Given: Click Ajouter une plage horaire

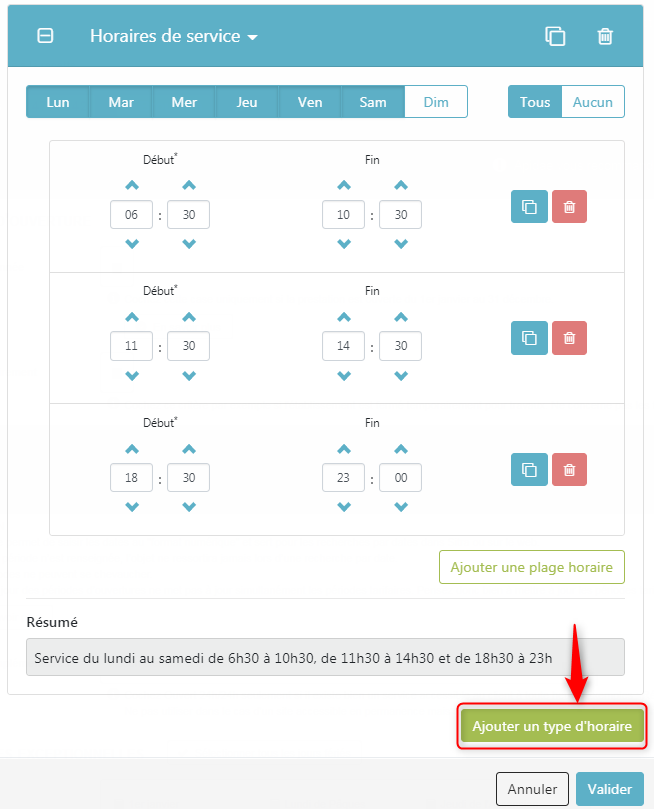Looking at the screenshot, I should [x=532, y=568].
